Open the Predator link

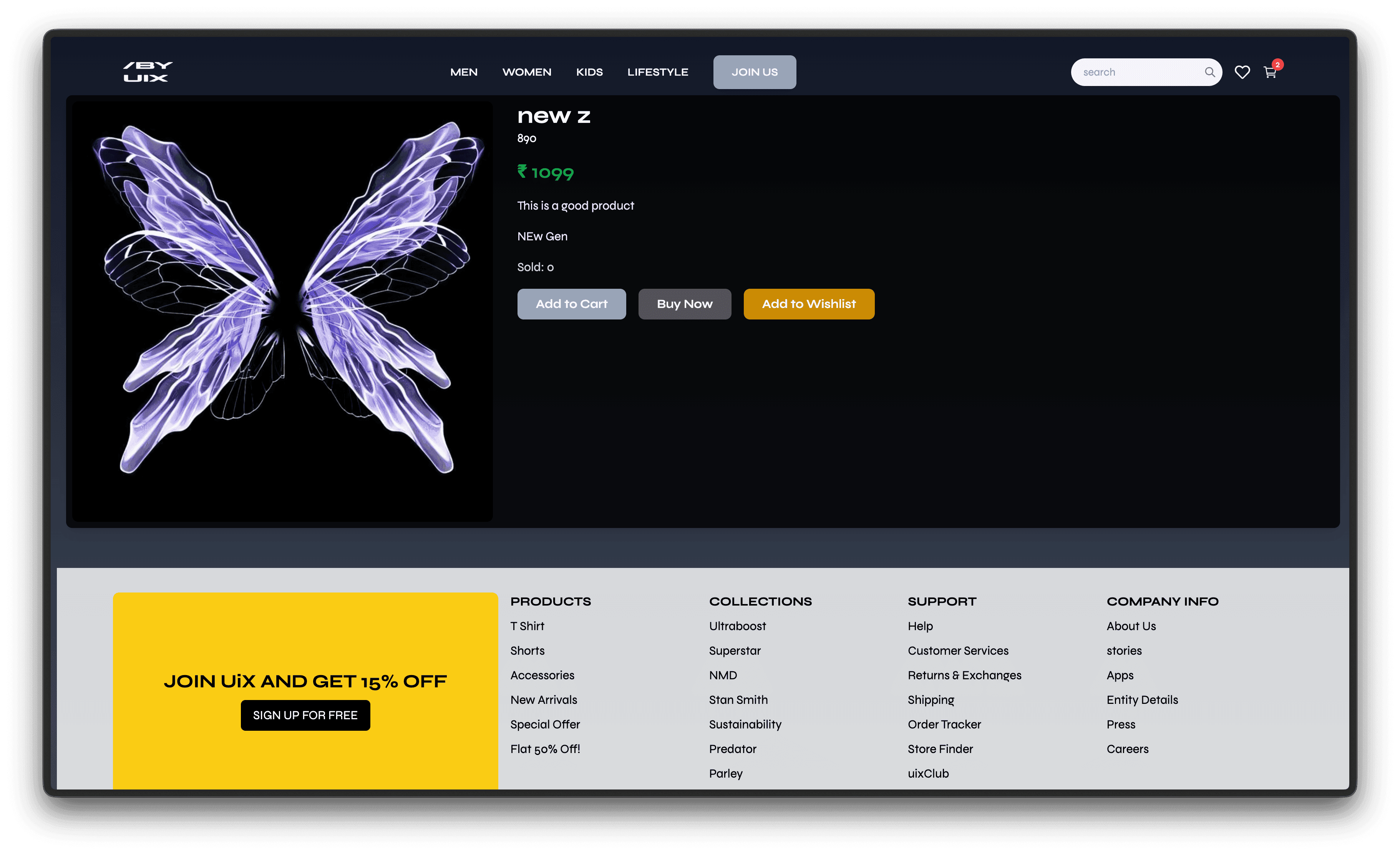tap(732, 749)
